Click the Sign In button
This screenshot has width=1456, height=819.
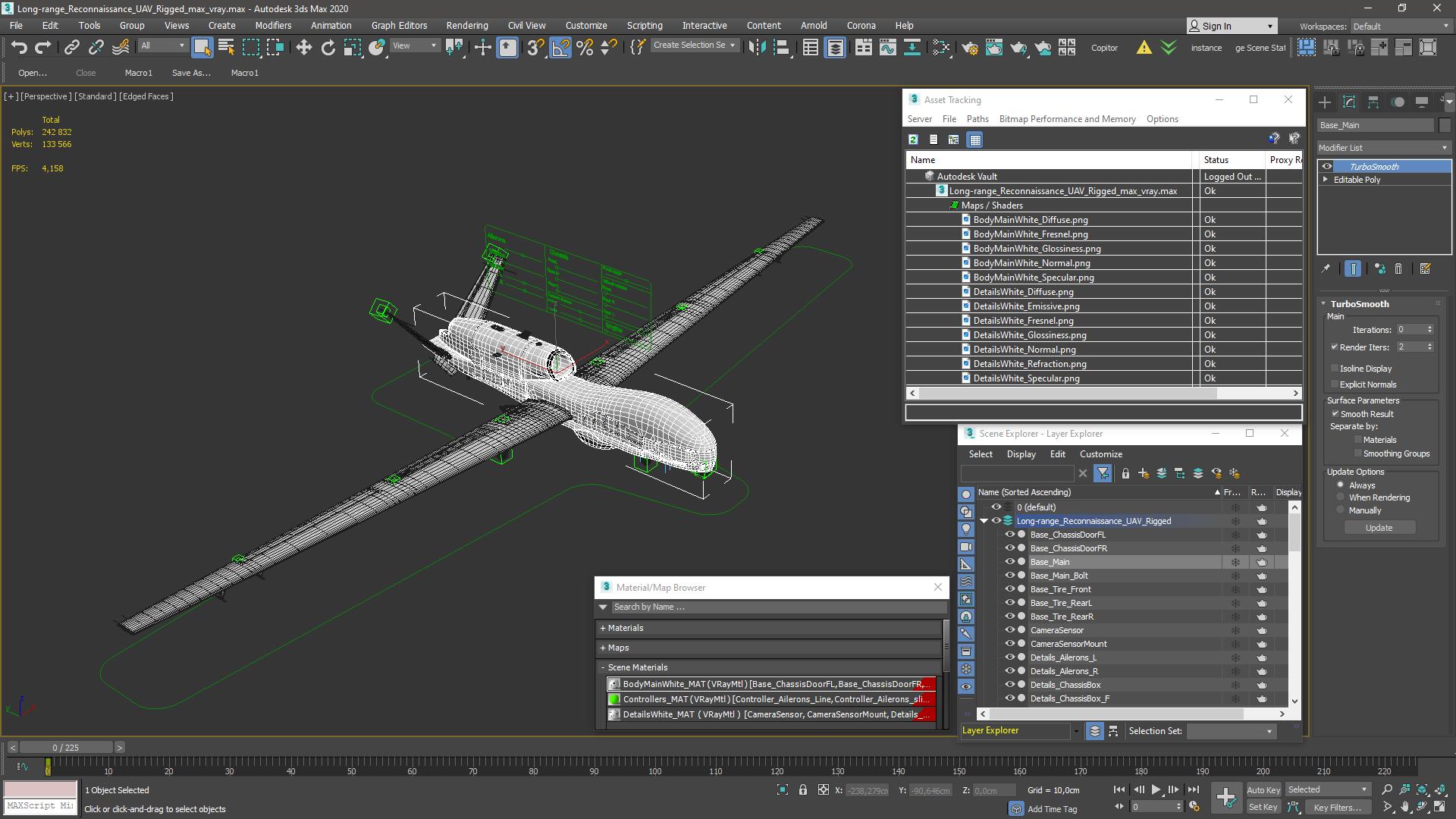point(1232,27)
